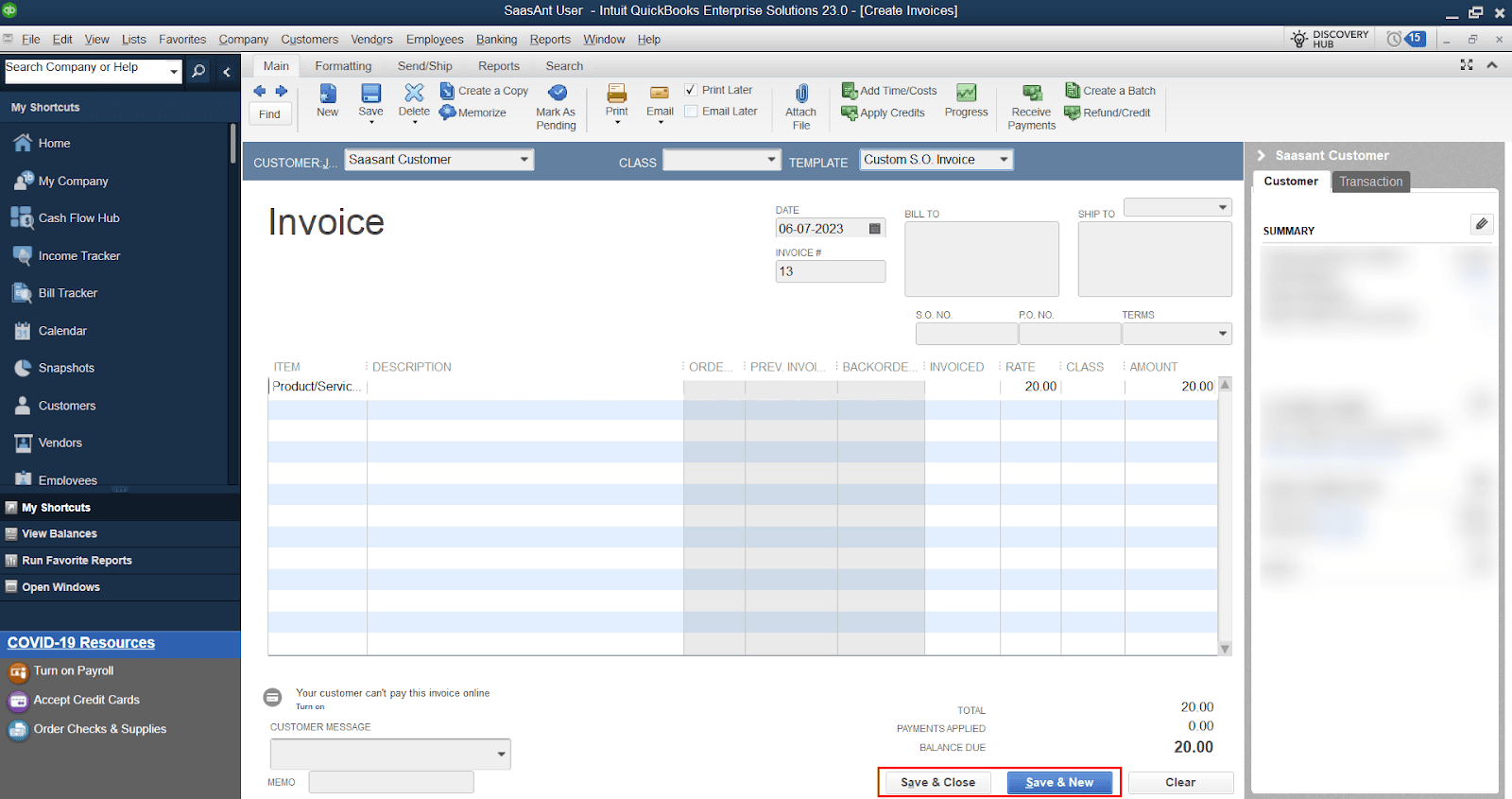Screen dimensions: 1512x799
Task: Create a Batch of invoices
Action: pos(1110,91)
